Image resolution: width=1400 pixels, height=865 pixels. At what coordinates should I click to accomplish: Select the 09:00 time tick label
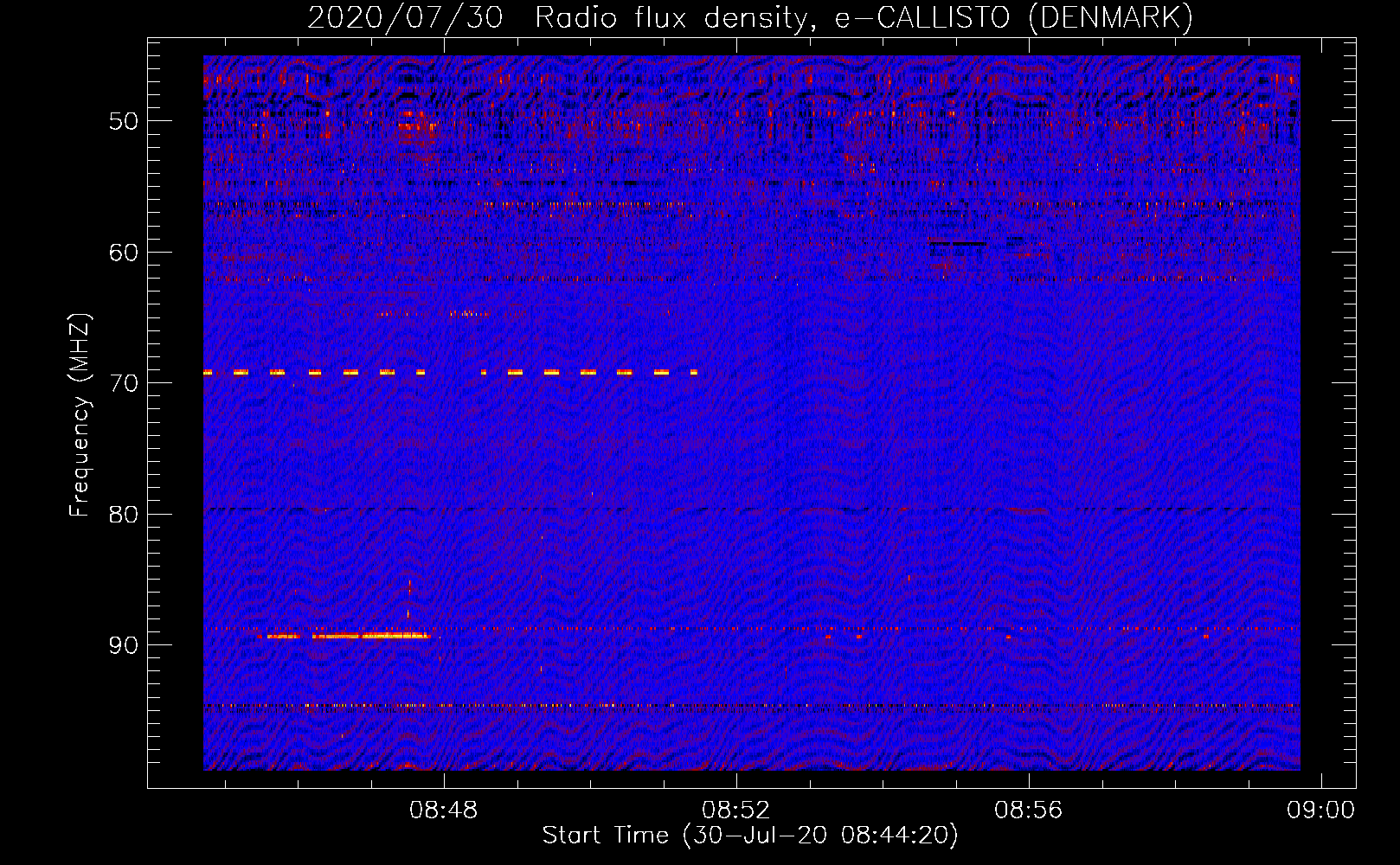coord(1320,811)
